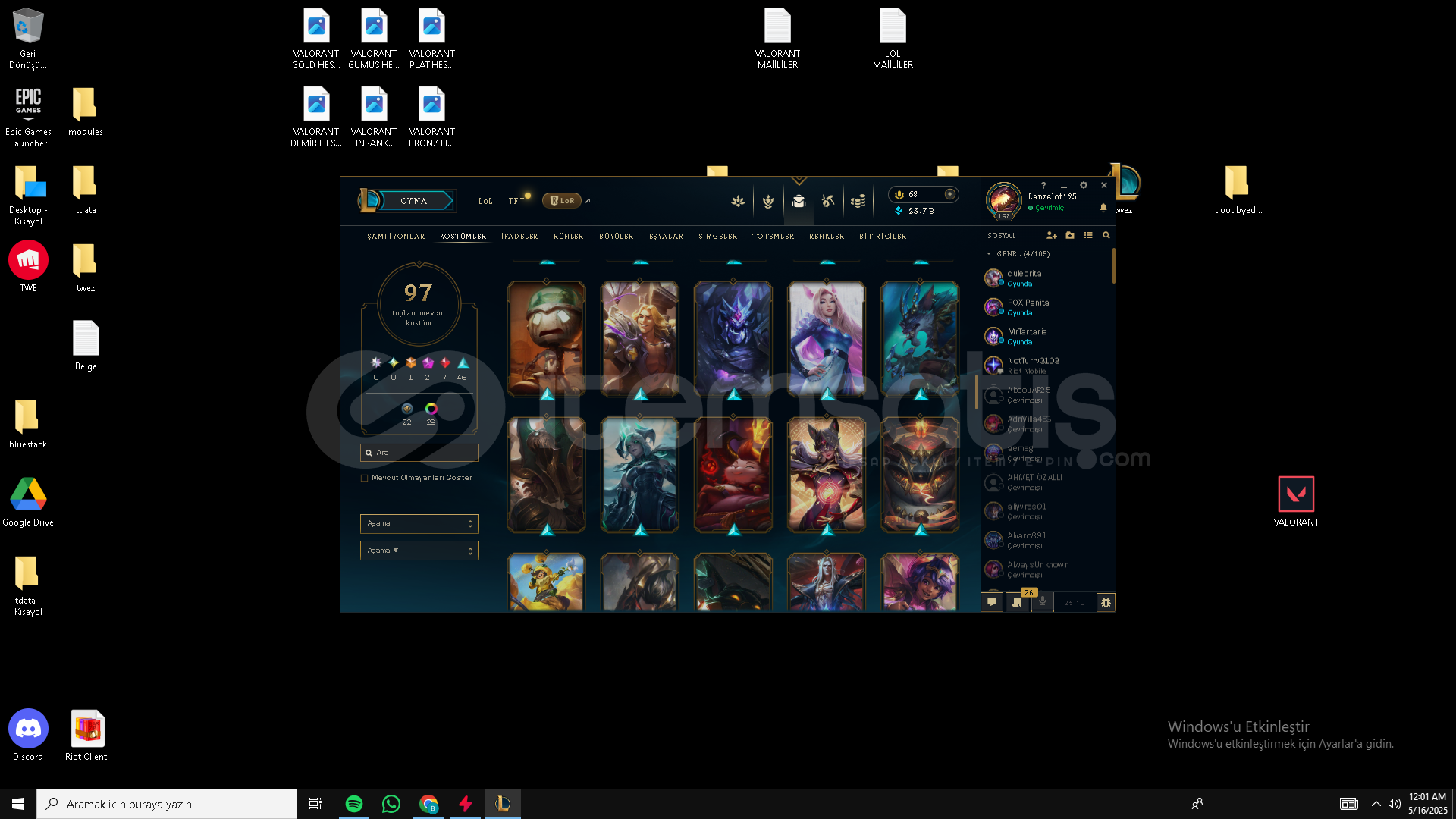The image size is (1456, 819).
Task: Switch to the TOTEMLER tab
Action: pos(773,237)
